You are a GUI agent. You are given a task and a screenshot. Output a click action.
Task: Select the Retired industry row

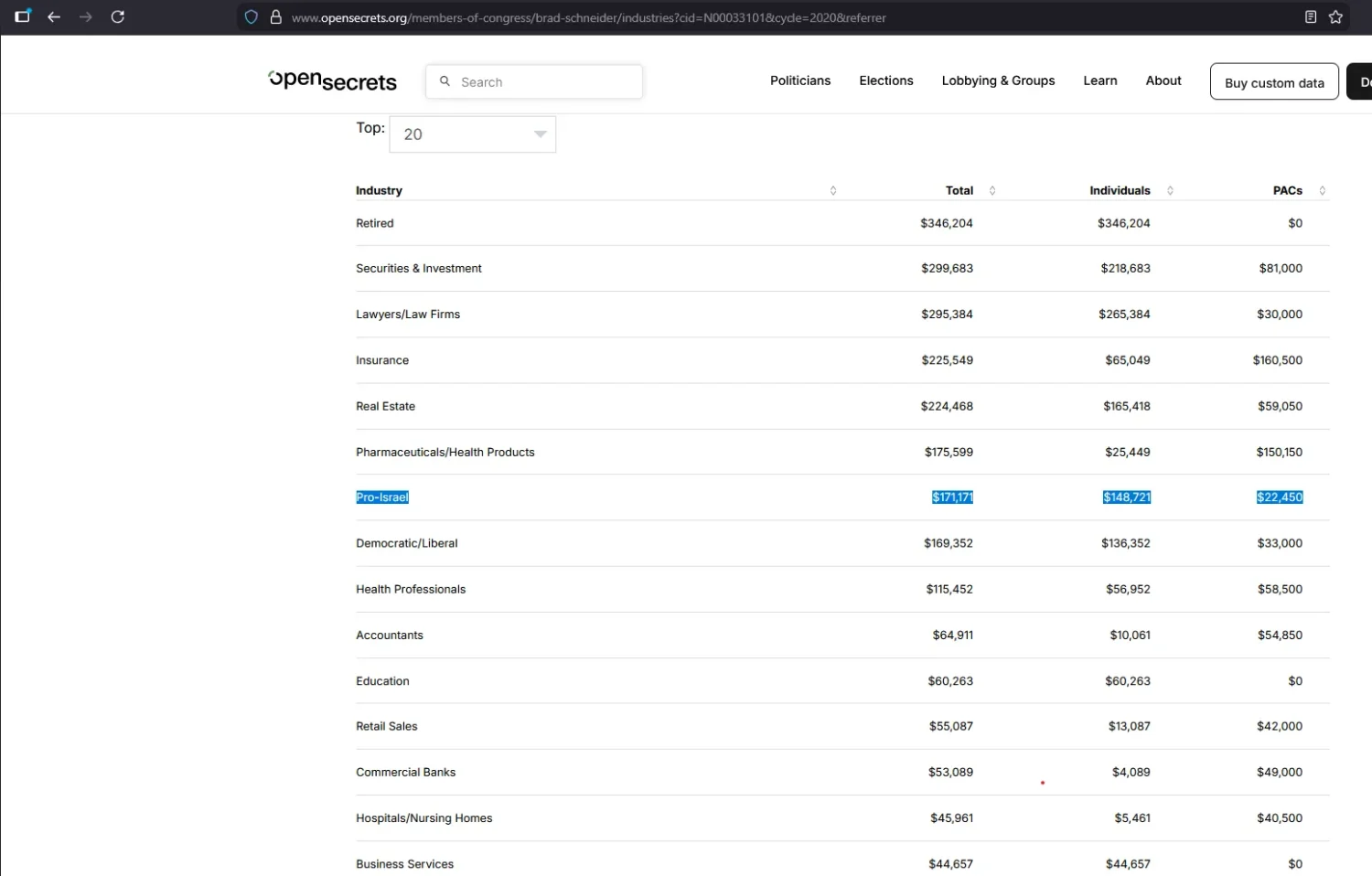(842, 223)
